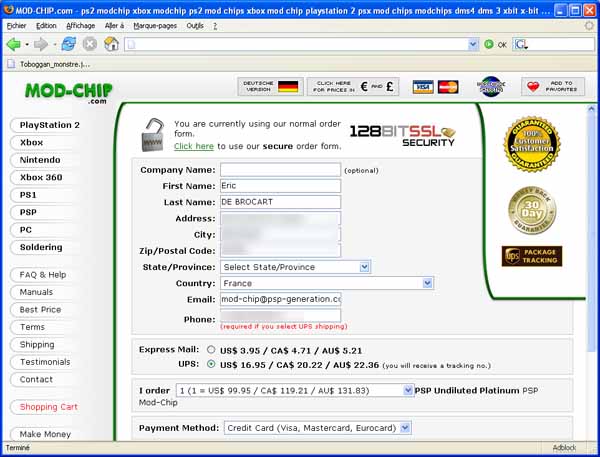Open the ? help menu
This screenshot has width=600, height=457.
[x=215, y=26]
